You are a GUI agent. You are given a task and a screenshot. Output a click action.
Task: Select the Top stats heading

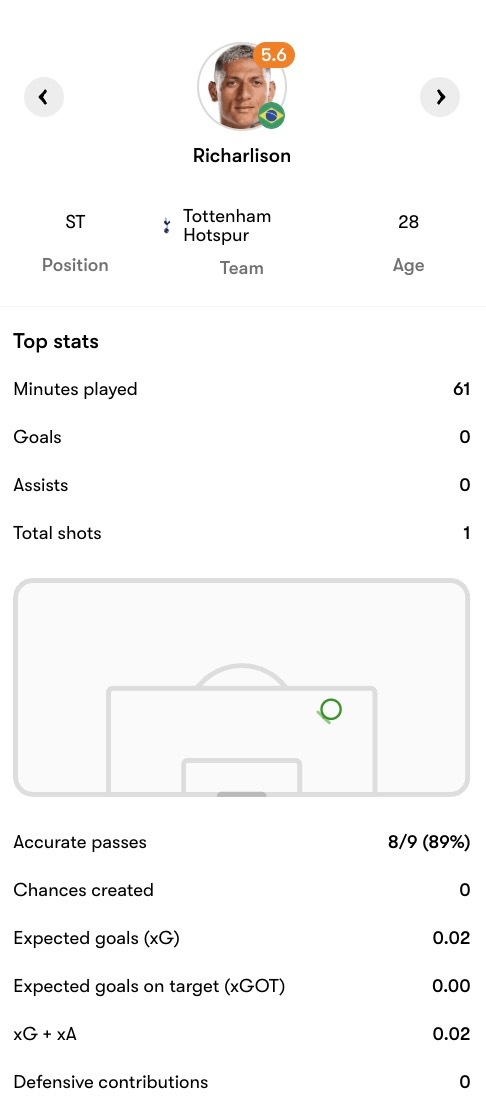pos(56,341)
